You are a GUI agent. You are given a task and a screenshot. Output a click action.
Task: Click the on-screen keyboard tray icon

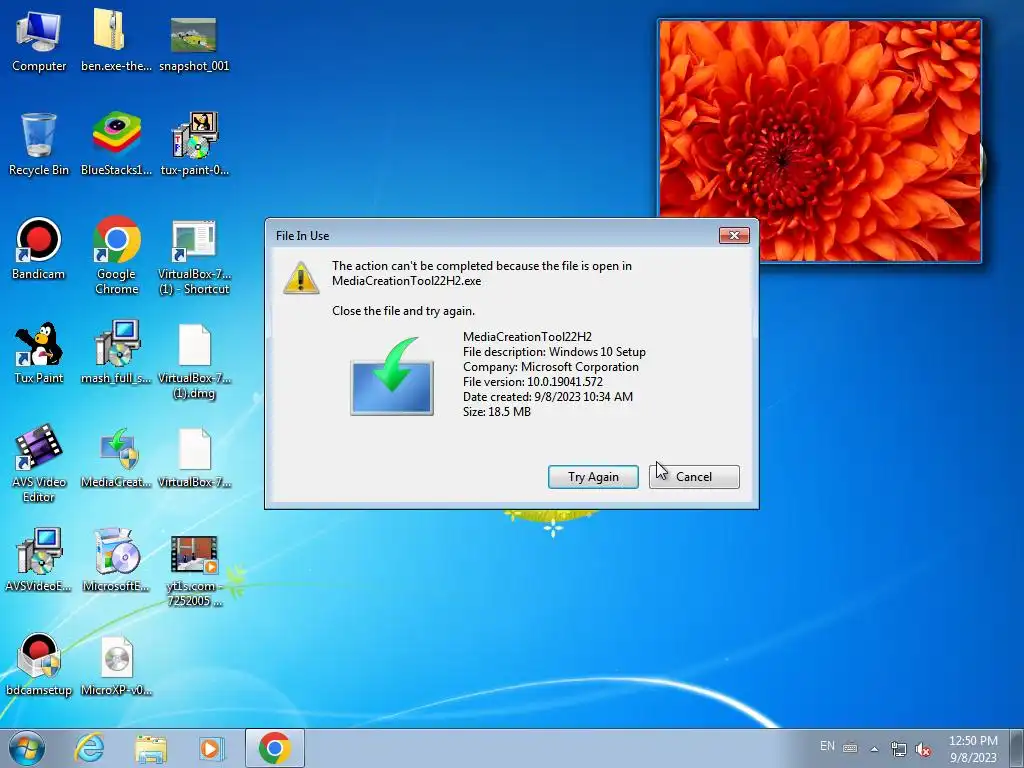(850, 748)
